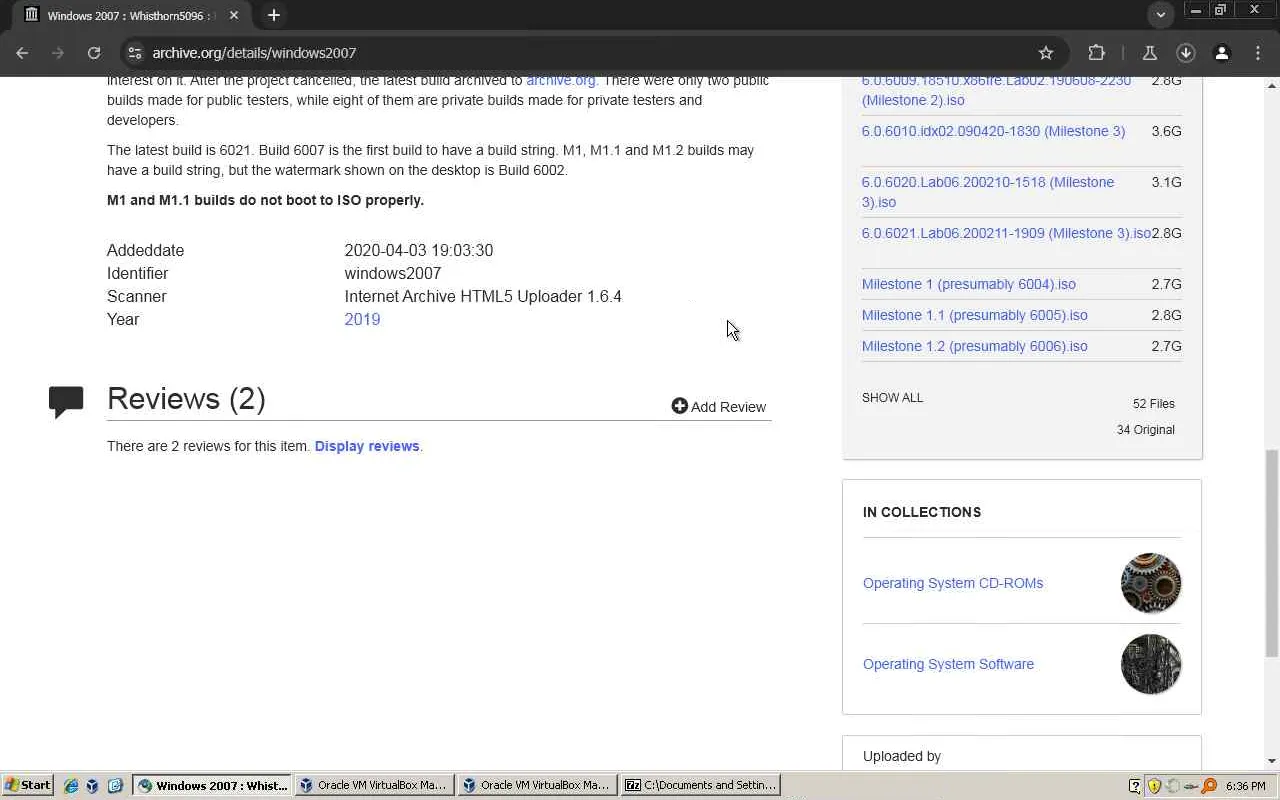Download 6.0.6010 Milestone 3 file
This screenshot has width=1280, height=800.
coord(993,131)
